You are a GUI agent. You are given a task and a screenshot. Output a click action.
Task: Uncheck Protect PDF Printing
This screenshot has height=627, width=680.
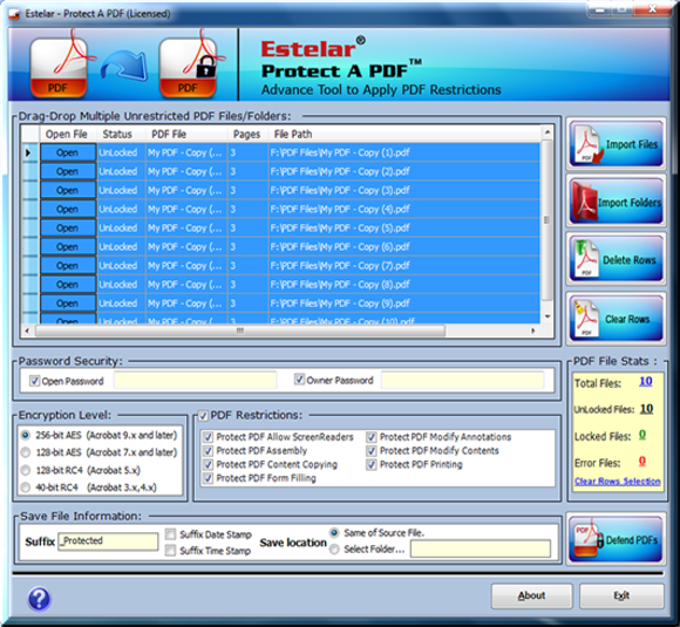point(372,464)
